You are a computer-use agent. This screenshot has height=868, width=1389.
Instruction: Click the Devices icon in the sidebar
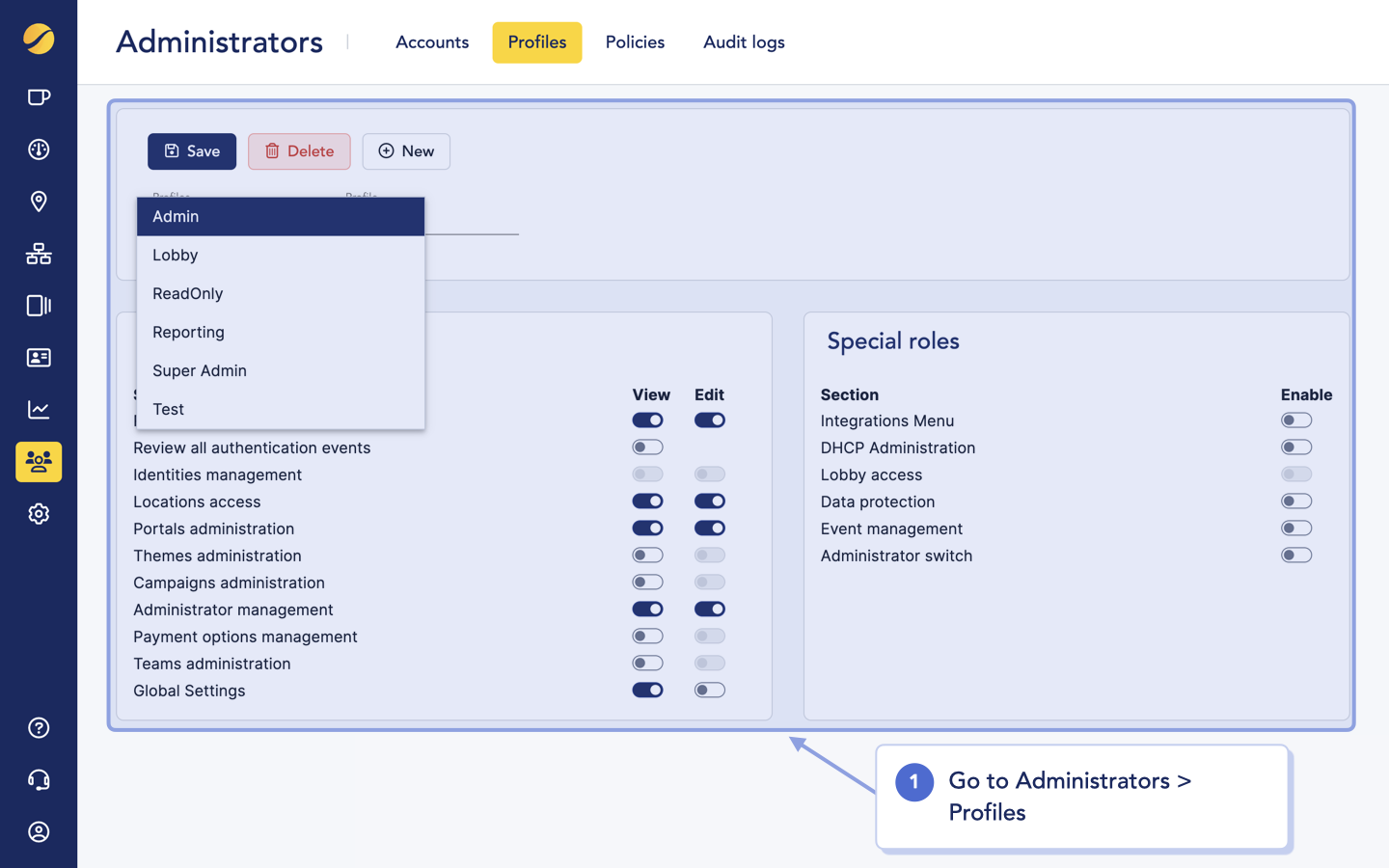39,306
